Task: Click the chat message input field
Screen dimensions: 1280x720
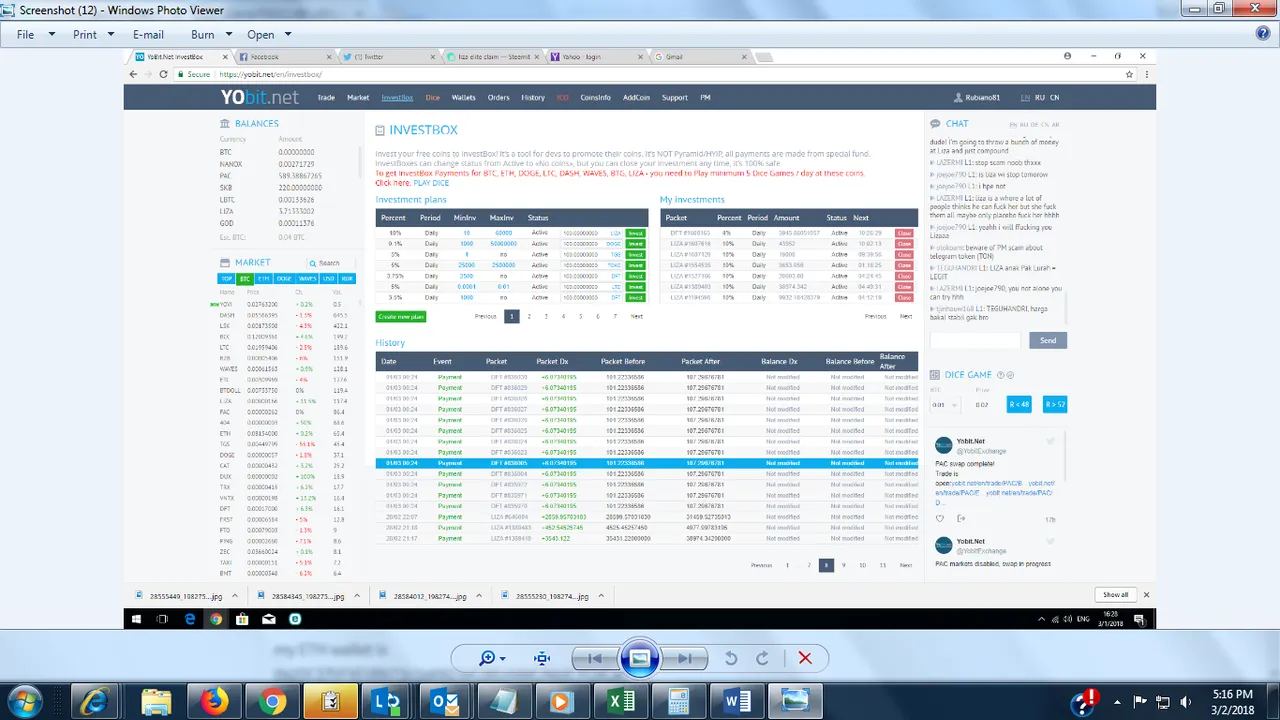Action: [x=975, y=340]
